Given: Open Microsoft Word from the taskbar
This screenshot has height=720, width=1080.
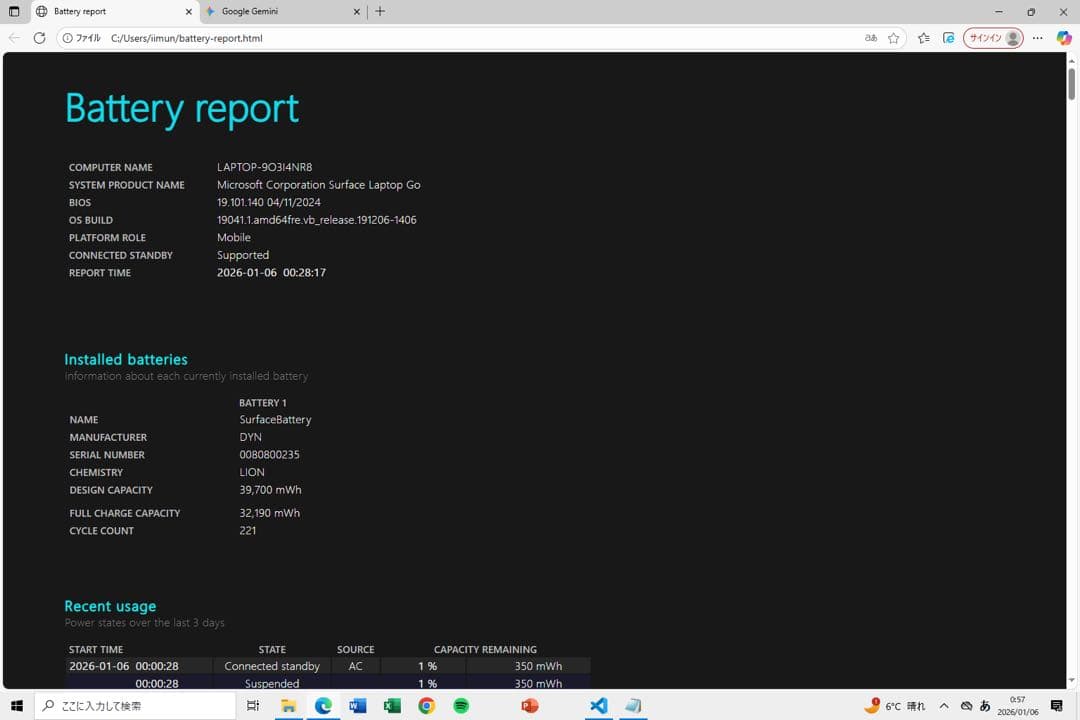Looking at the screenshot, I should (357, 706).
